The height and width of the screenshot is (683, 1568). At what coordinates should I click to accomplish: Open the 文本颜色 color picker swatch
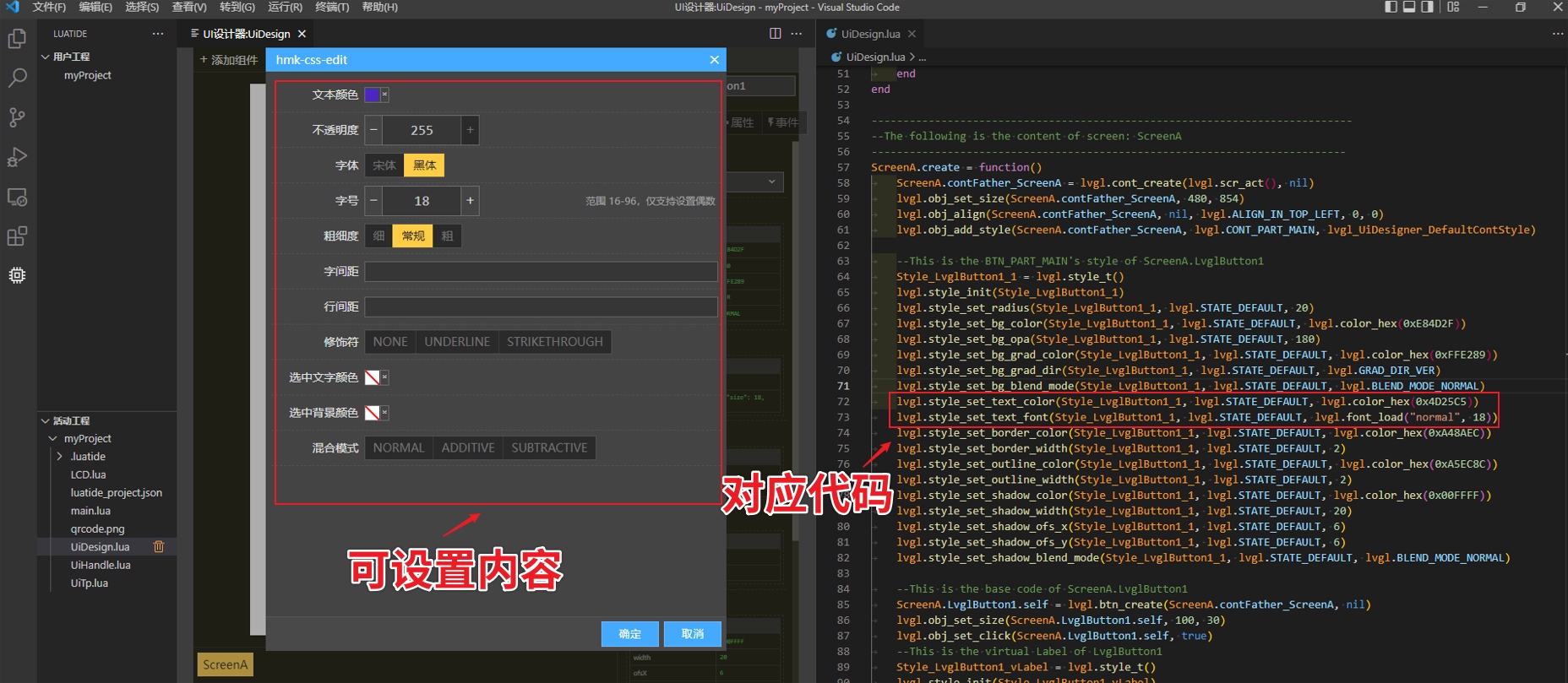tap(372, 95)
